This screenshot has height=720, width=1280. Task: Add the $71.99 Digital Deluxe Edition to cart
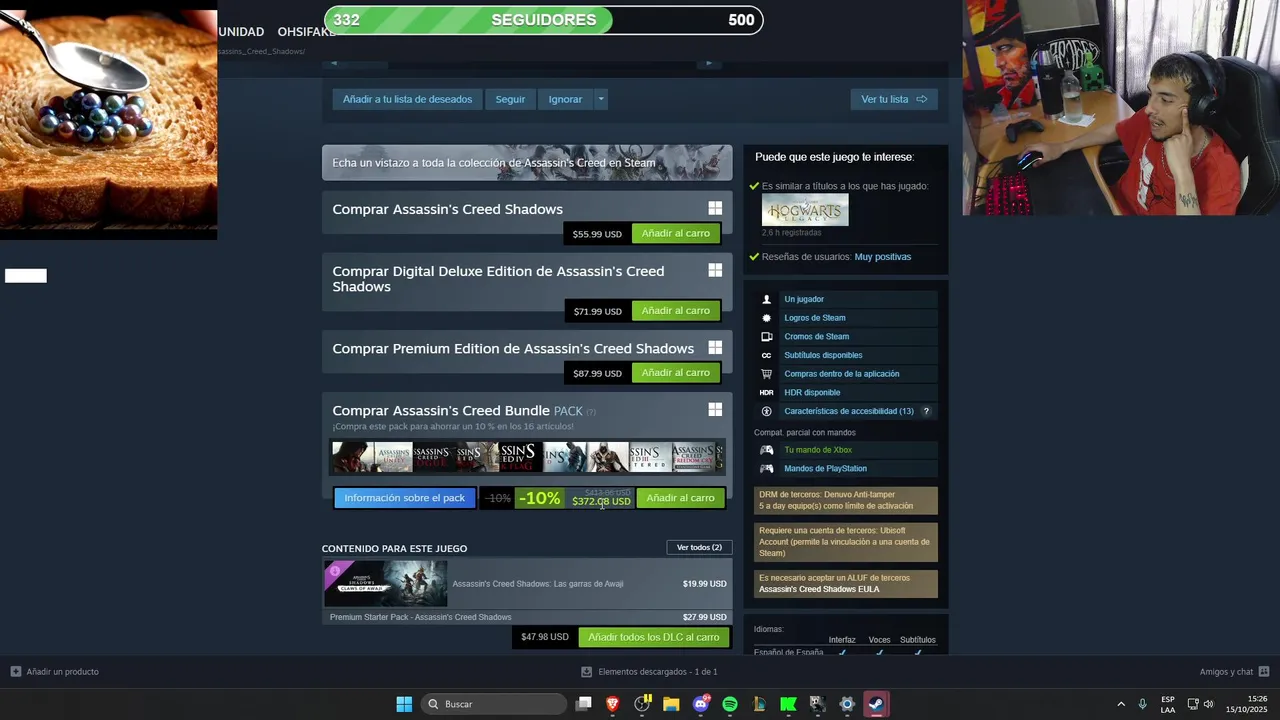676,311
